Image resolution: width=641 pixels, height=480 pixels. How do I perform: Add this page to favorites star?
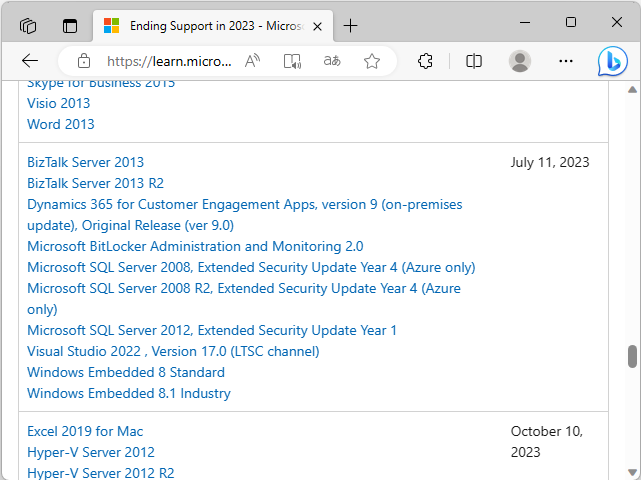point(372,61)
